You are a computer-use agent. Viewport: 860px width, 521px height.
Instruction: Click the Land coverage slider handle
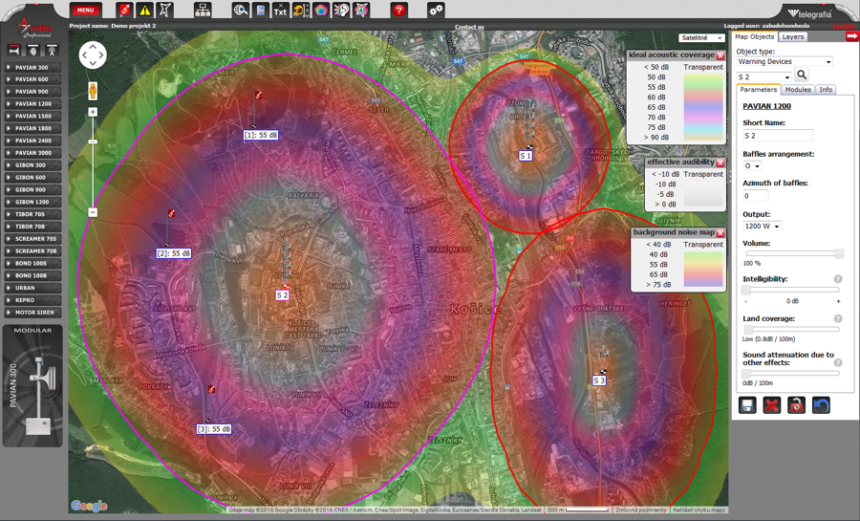pyautogui.click(x=749, y=330)
